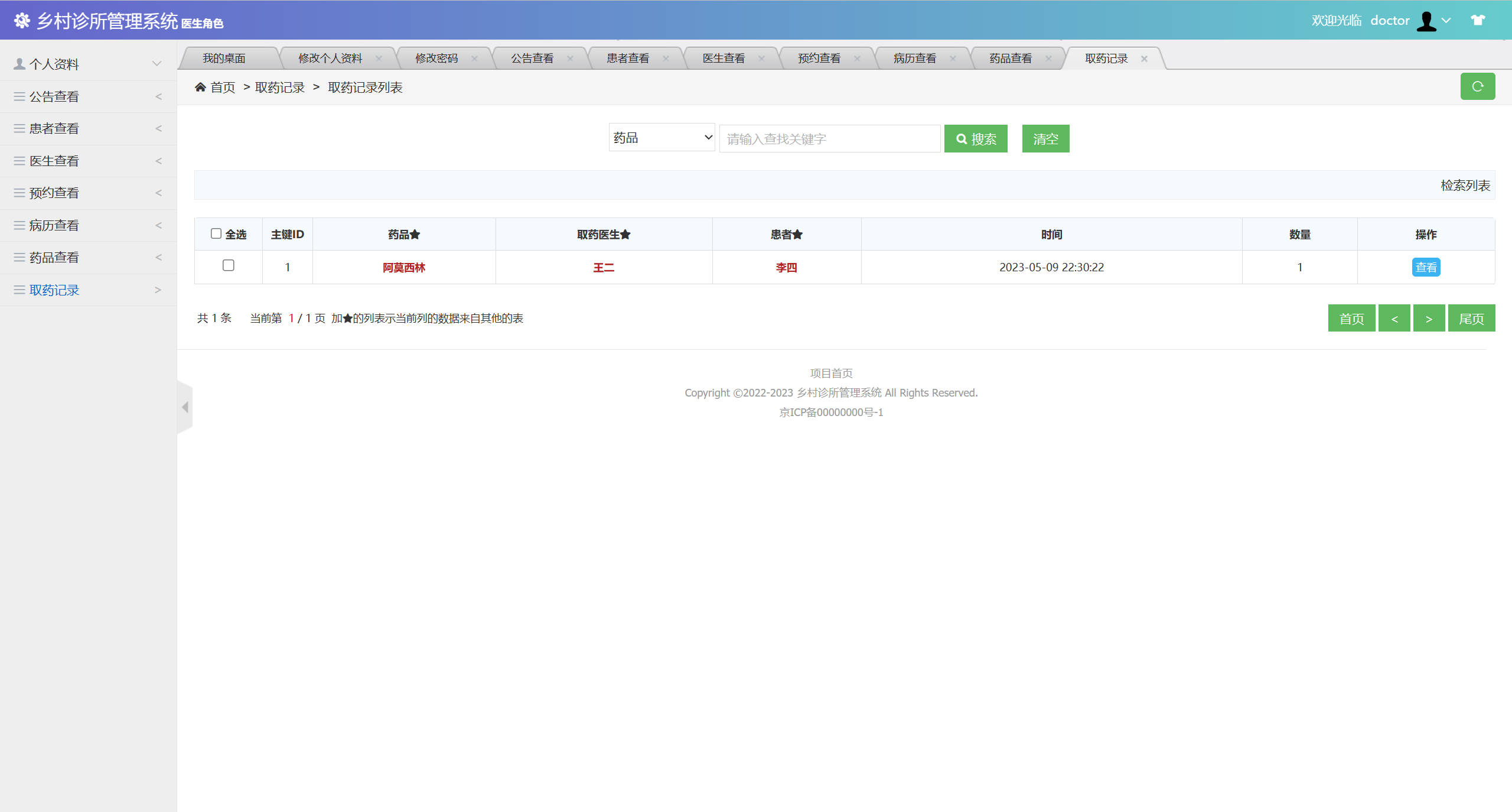This screenshot has height=812, width=1512.
Task: Open 药品查看 from the sidebar
Action: (x=54, y=257)
